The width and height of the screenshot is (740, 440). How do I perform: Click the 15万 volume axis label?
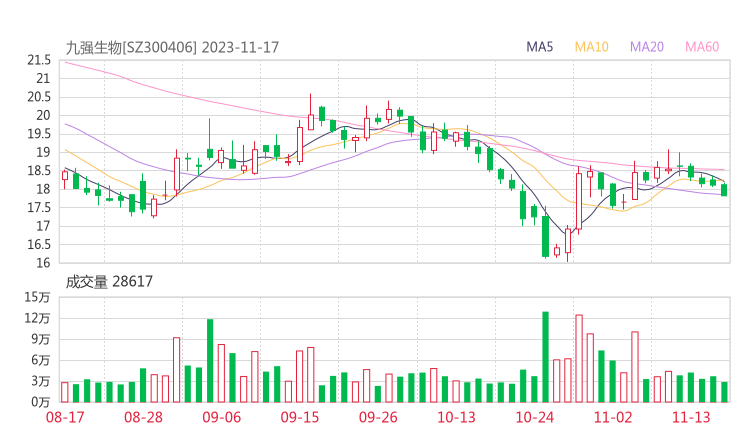37,297
